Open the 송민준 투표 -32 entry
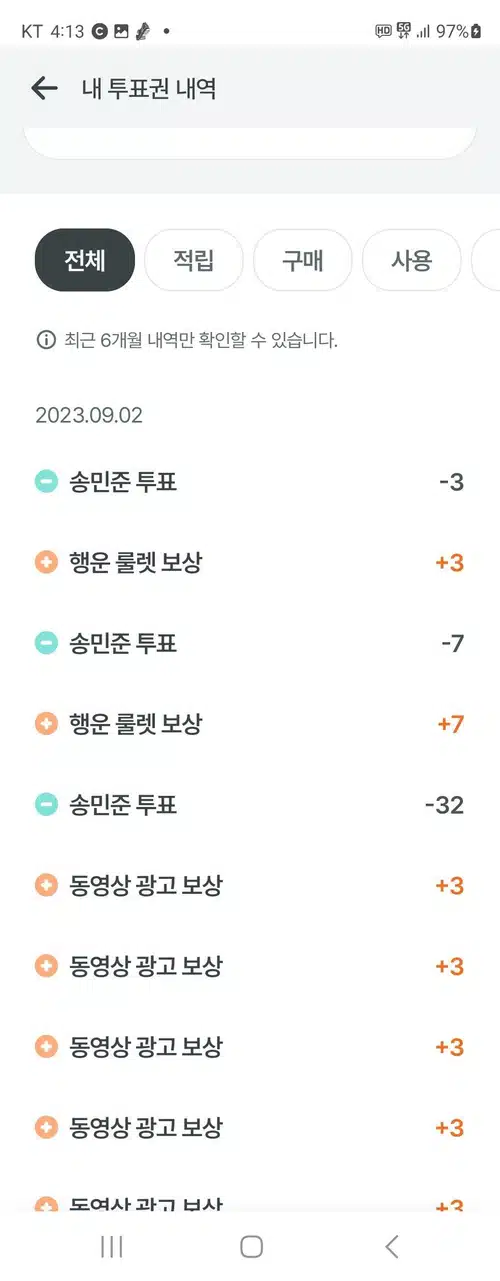Viewport: 500px width, 1281px height. pyautogui.click(x=250, y=804)
